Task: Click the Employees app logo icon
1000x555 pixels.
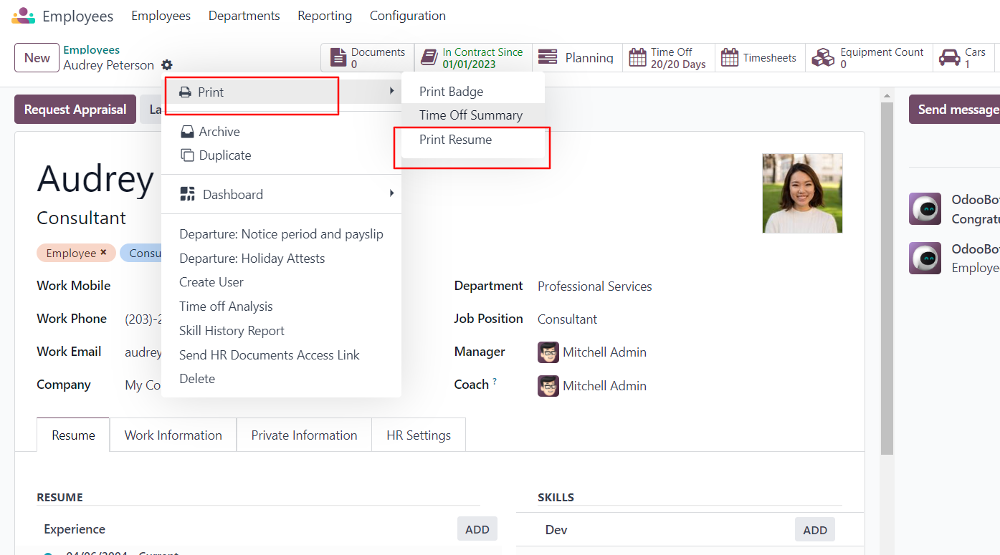Action: coord(23,16)
